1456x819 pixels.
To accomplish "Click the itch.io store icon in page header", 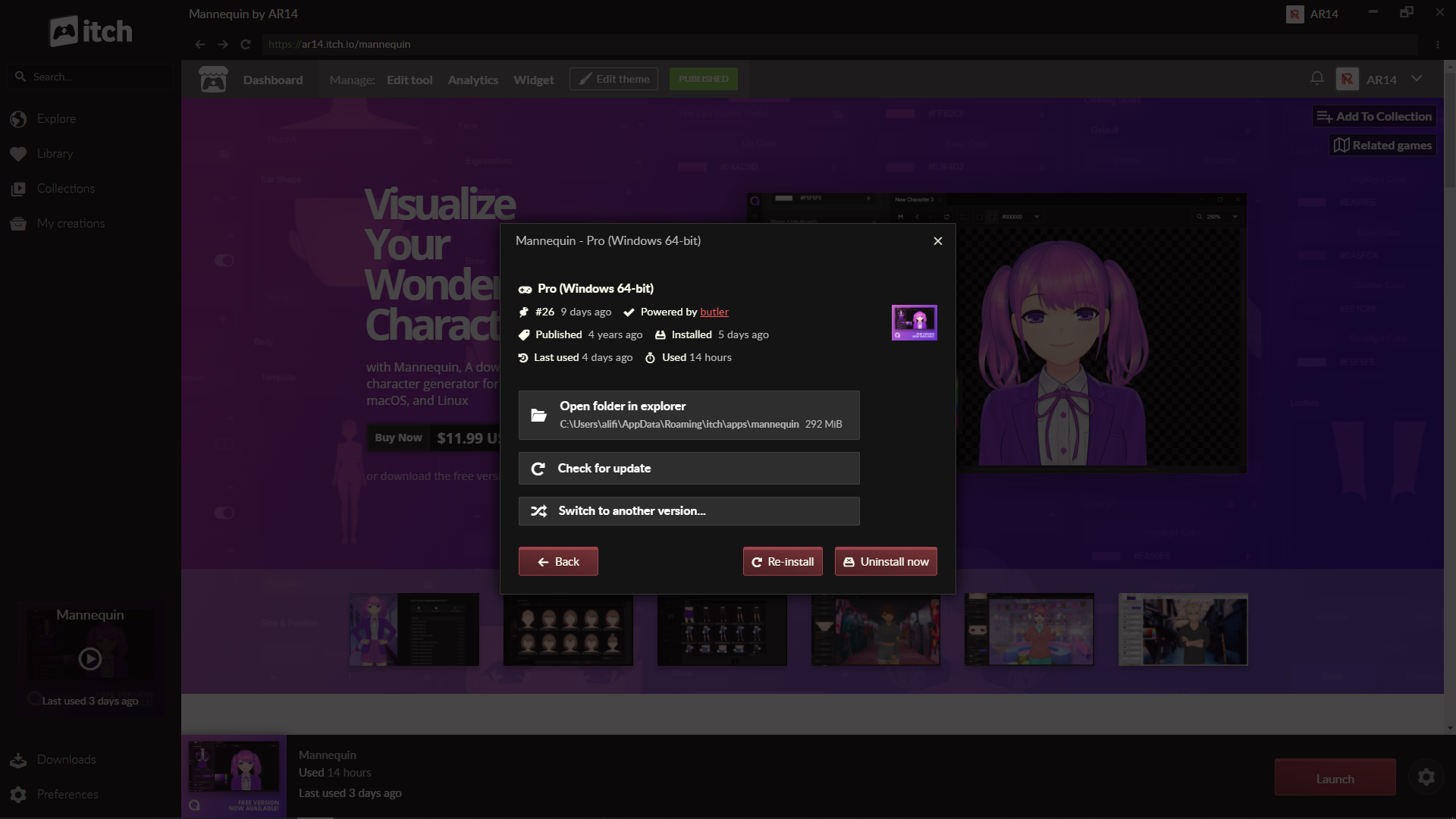I will pos(213,79).
